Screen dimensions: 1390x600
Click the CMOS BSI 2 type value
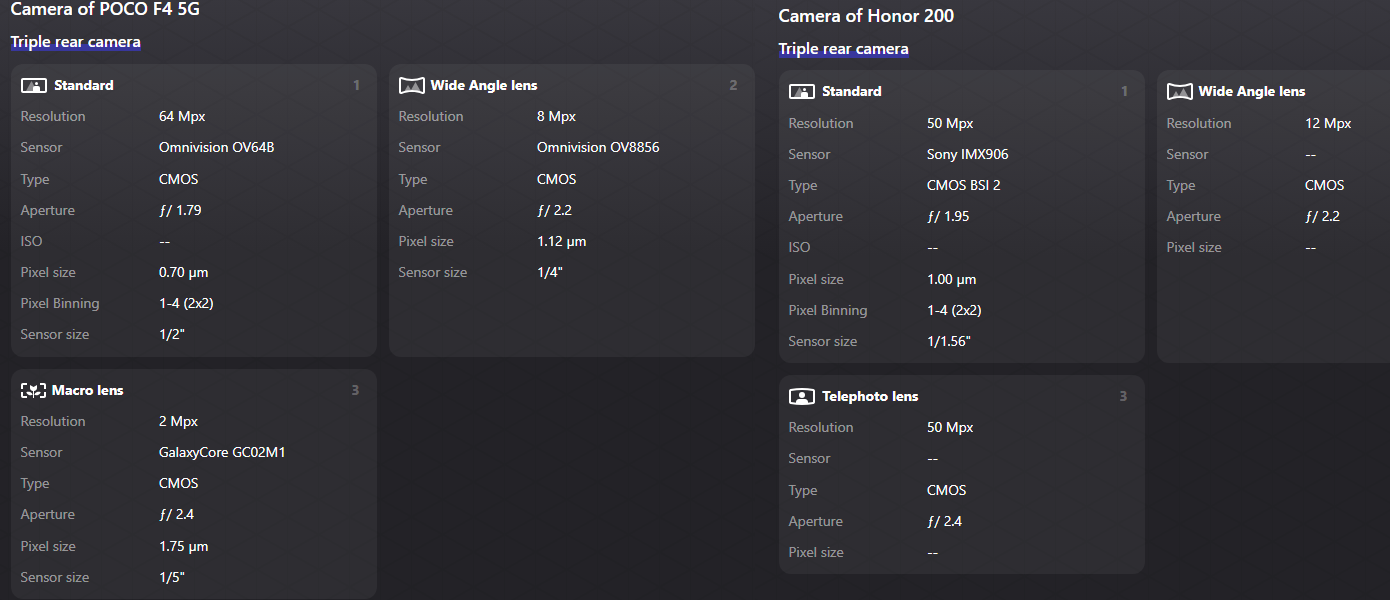pos(963,186)
